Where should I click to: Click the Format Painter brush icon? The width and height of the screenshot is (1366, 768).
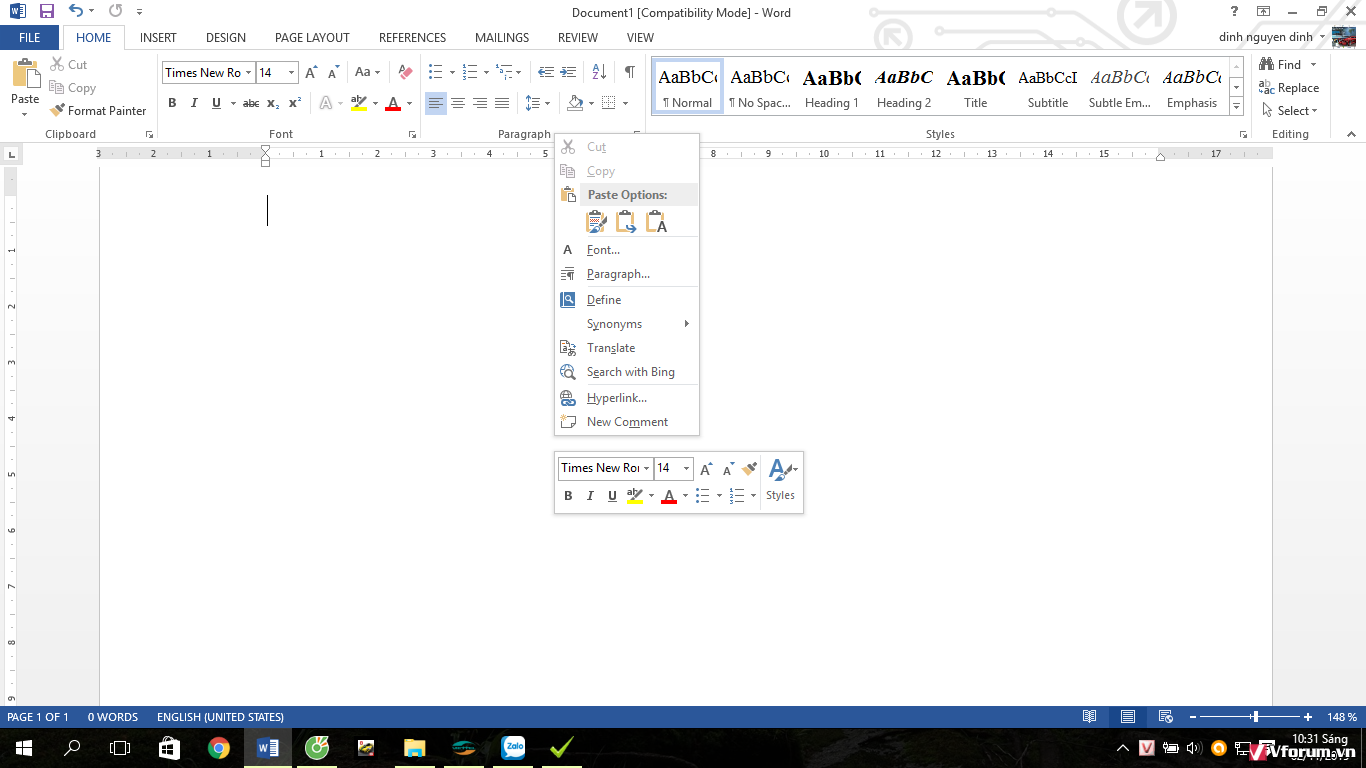(x=58, y=111)
